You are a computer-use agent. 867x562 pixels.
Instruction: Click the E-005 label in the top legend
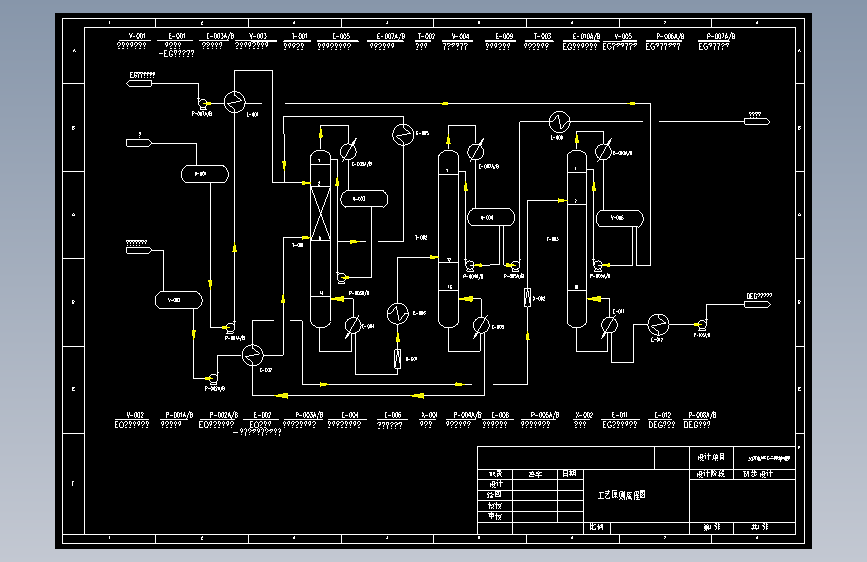[341, 36]
